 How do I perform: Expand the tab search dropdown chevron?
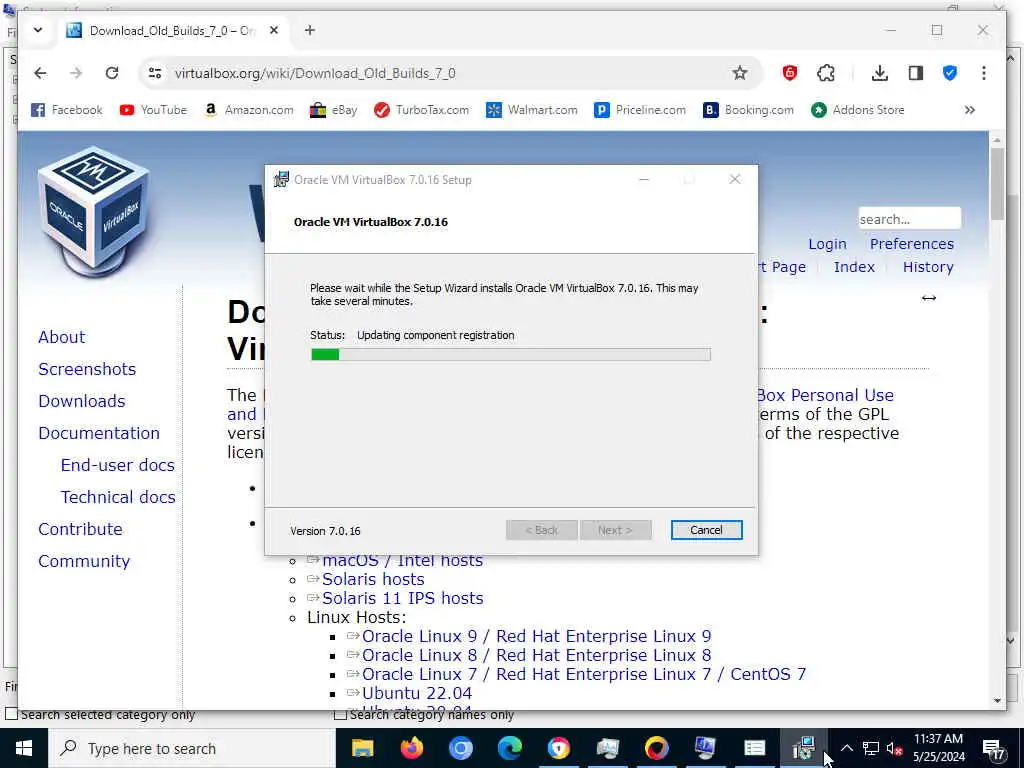(38, 30)
